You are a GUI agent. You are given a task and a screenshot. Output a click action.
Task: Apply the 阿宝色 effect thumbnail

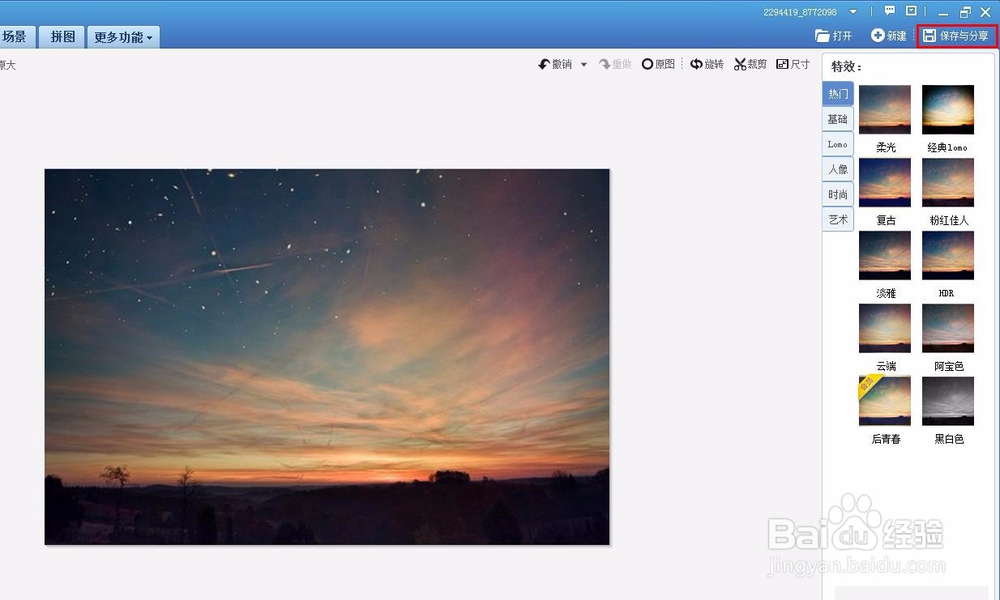coord(948,328)
